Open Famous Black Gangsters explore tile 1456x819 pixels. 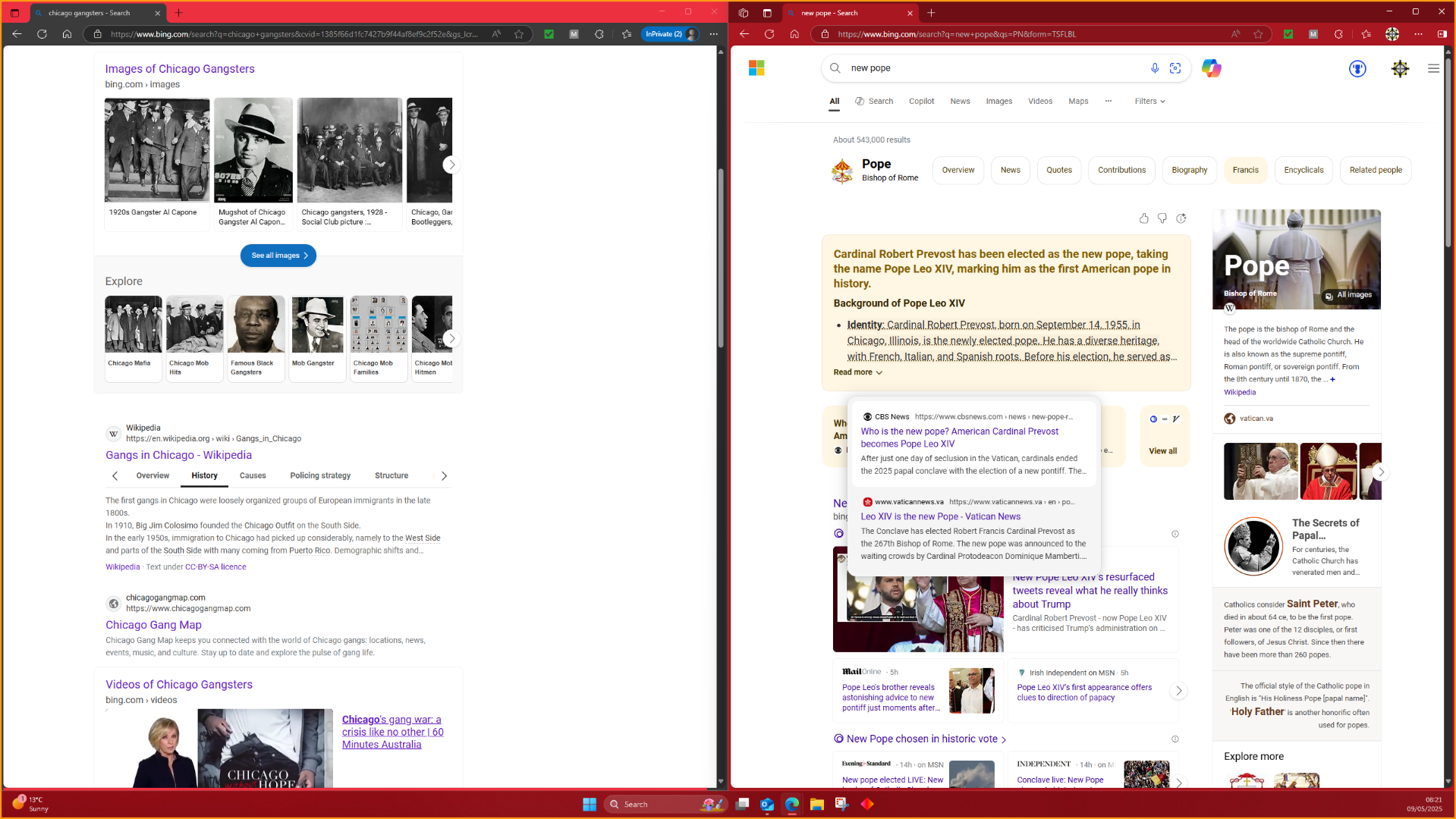256,338
